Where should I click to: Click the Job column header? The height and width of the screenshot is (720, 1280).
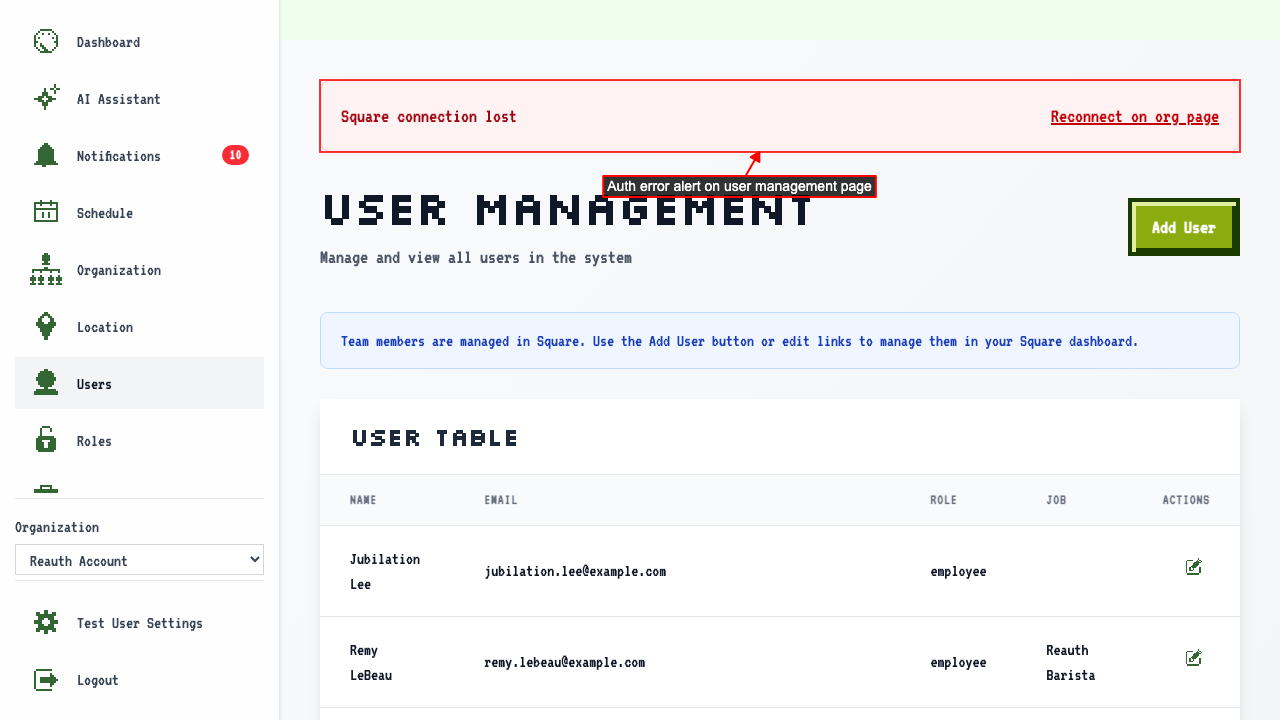pyautogui.click(x=1056, y=500)
